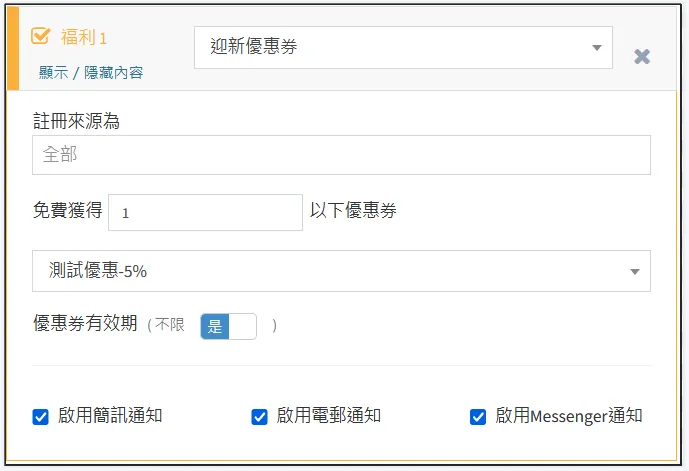Expand the 測試優惠-5% coupon dropdown

pos(341,271)
